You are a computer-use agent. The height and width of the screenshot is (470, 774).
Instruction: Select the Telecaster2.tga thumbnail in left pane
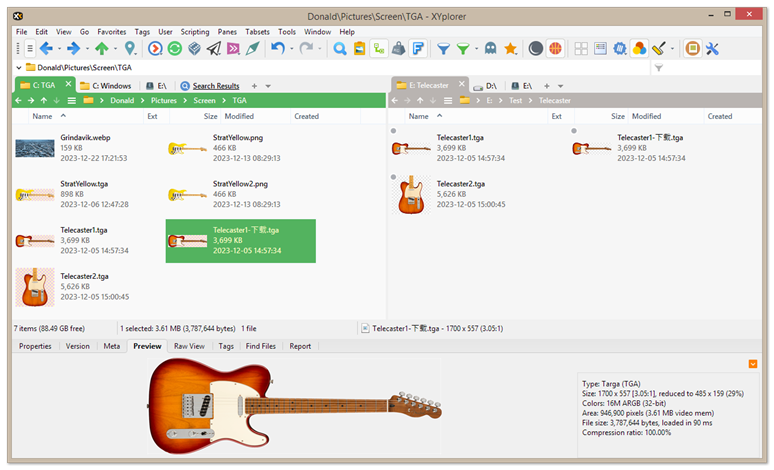[x=35, y=287]
